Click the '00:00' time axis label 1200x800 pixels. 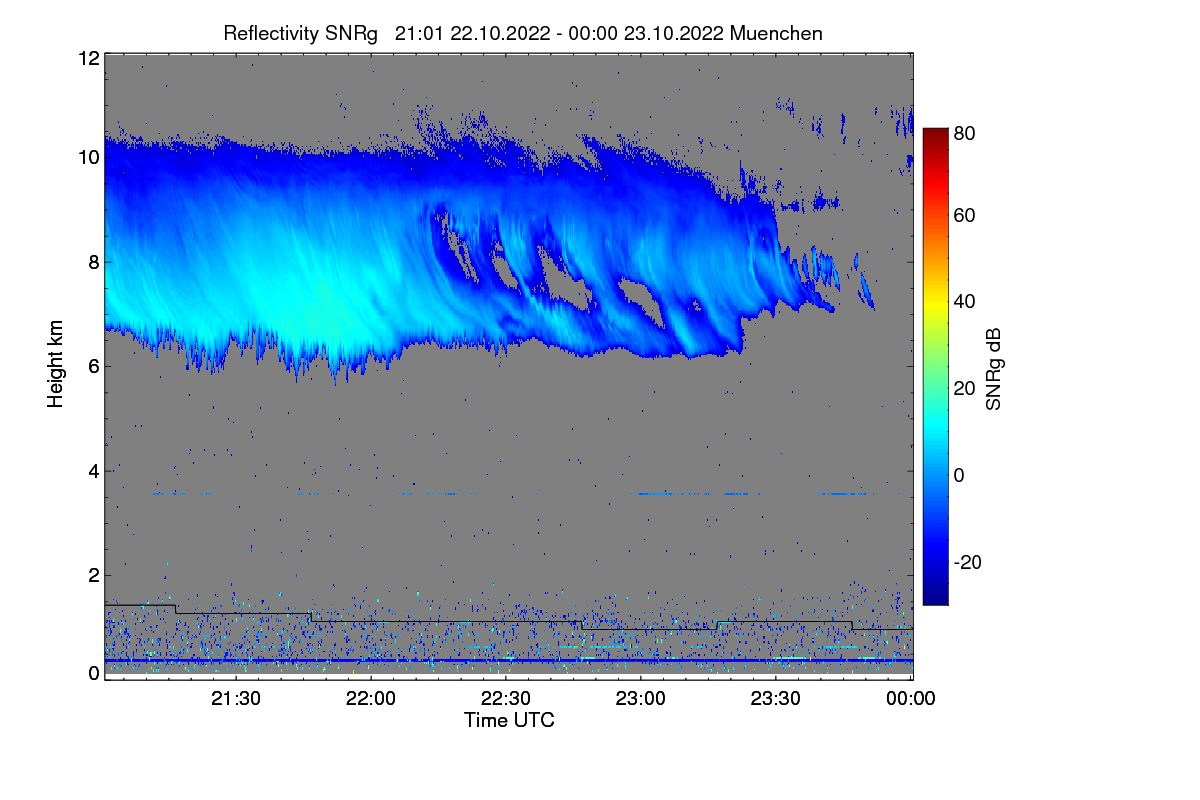pyautogui.click(x=911, y=699)
